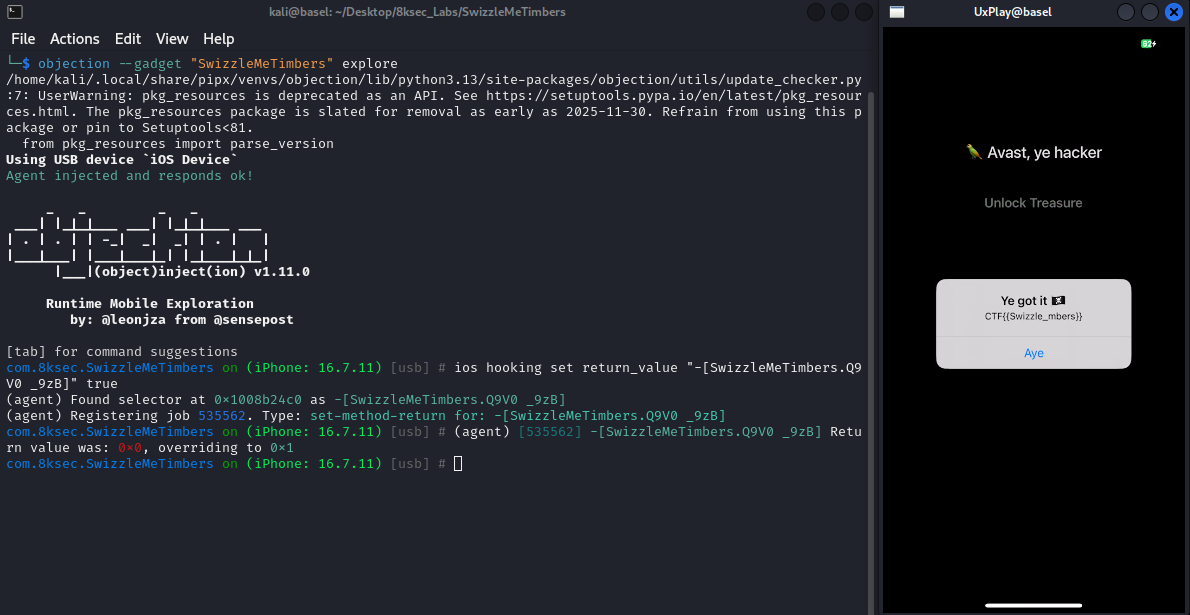Click the flag text CTF{{Swizzle_mbers}}

click(x=1033, y=316)
